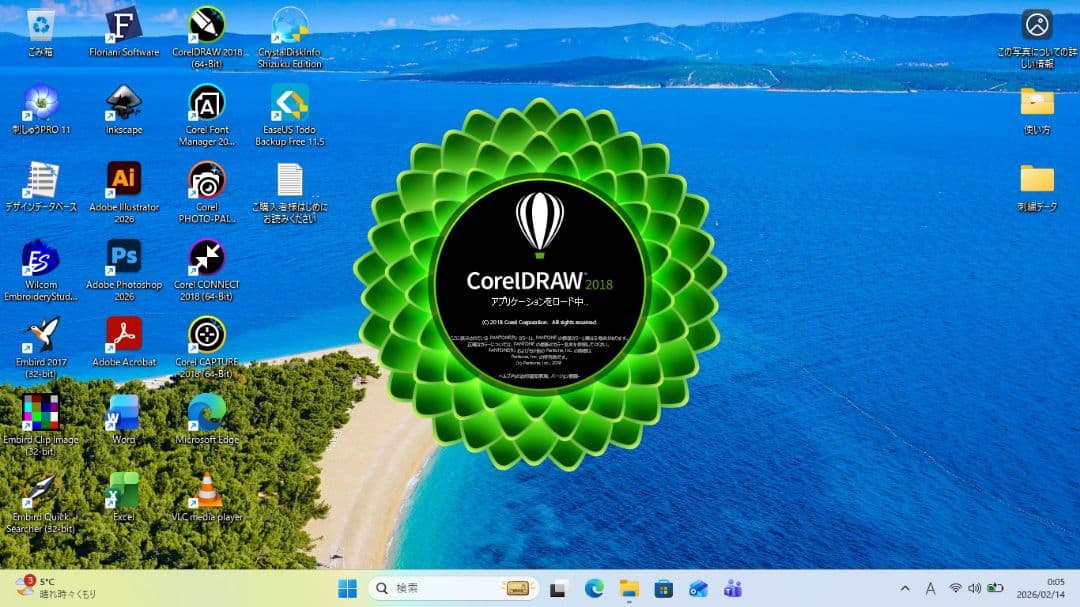This screenshot has height=607, width=1080.
Task: Select the Adobe Acrobat desktop icon
Action: coord(124,334)
